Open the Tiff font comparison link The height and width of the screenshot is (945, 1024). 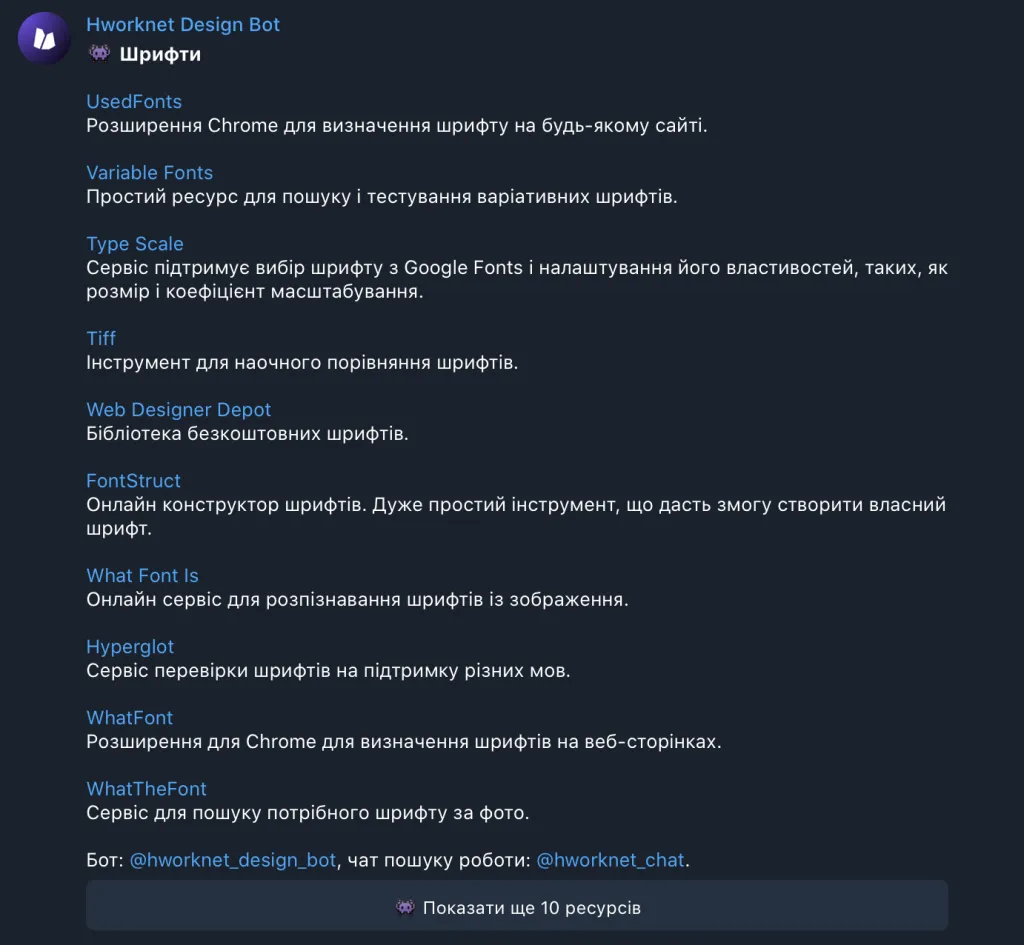(101, 338)
